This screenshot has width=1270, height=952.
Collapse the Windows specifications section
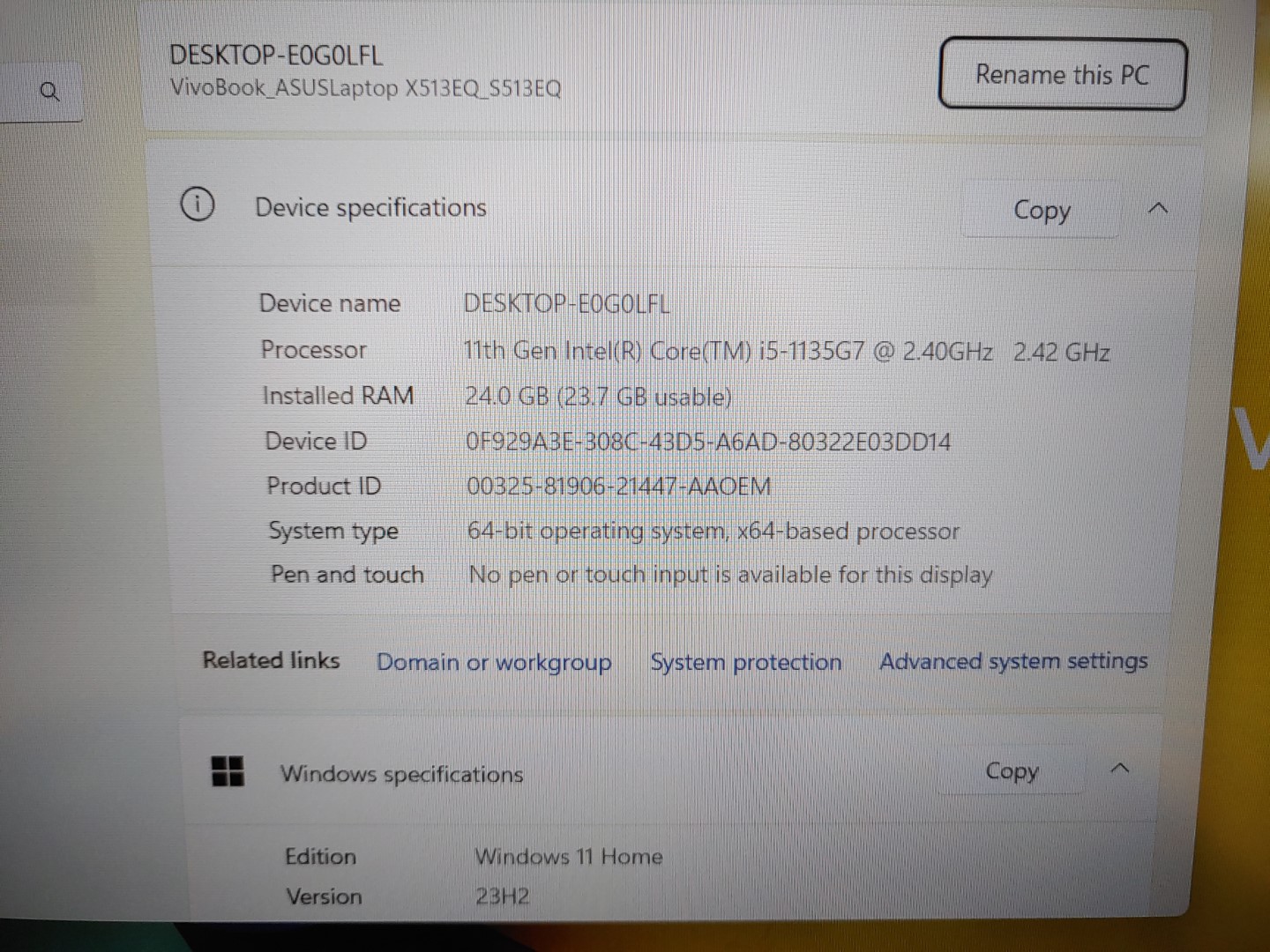coord(1120,769)
